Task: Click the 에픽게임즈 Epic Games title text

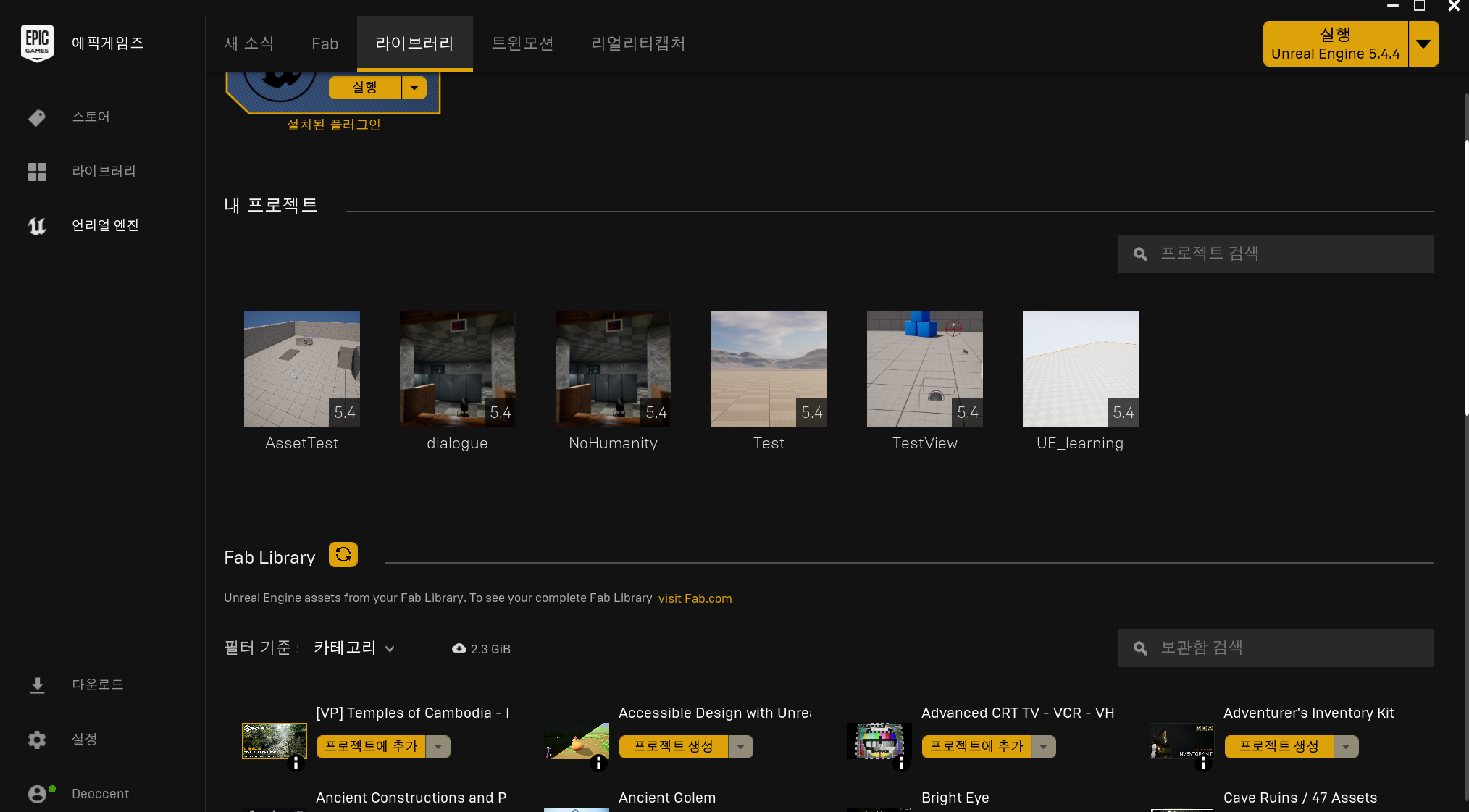Action: 108,43
